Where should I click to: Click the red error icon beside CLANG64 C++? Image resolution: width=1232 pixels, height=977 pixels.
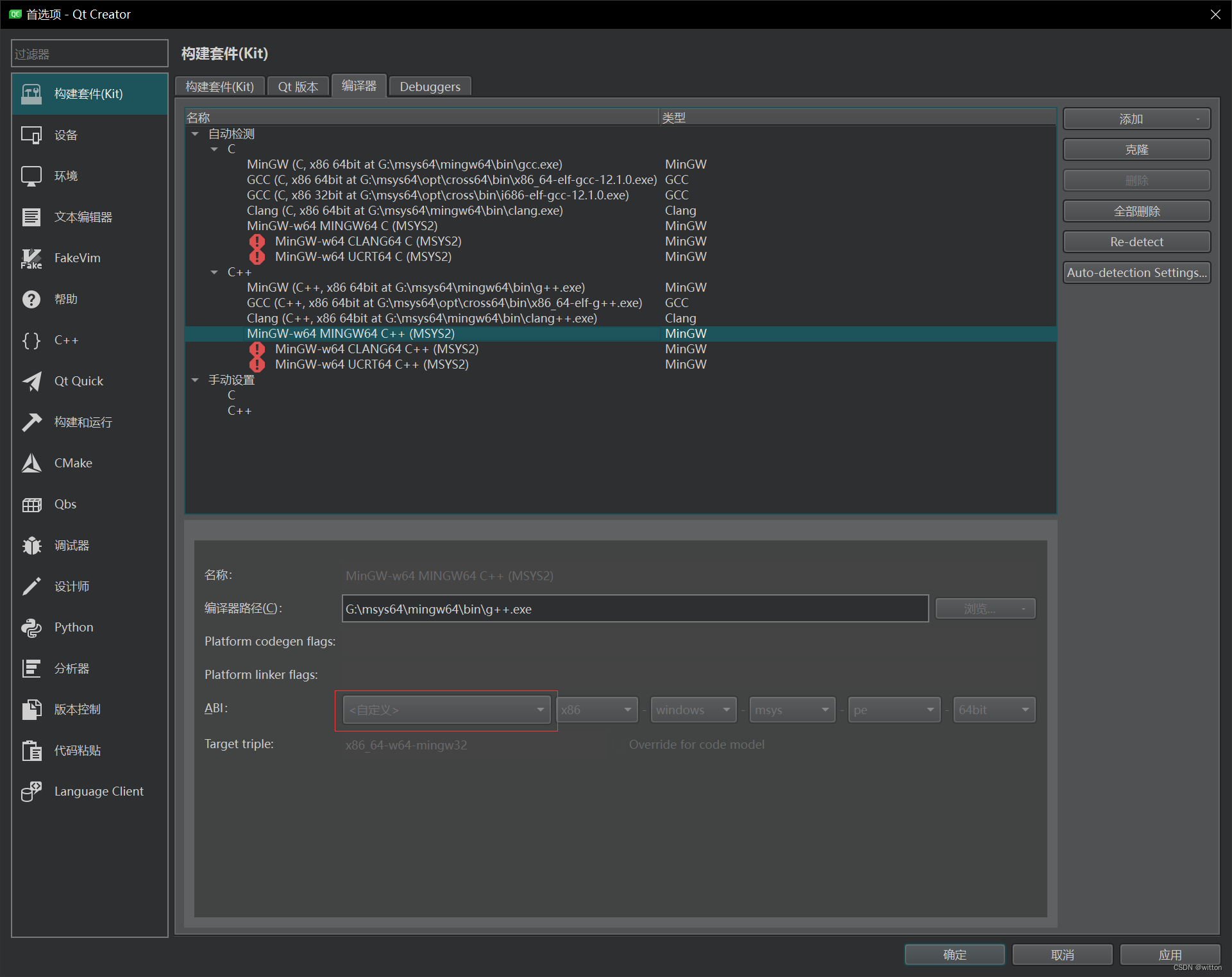tap(257, 349)
